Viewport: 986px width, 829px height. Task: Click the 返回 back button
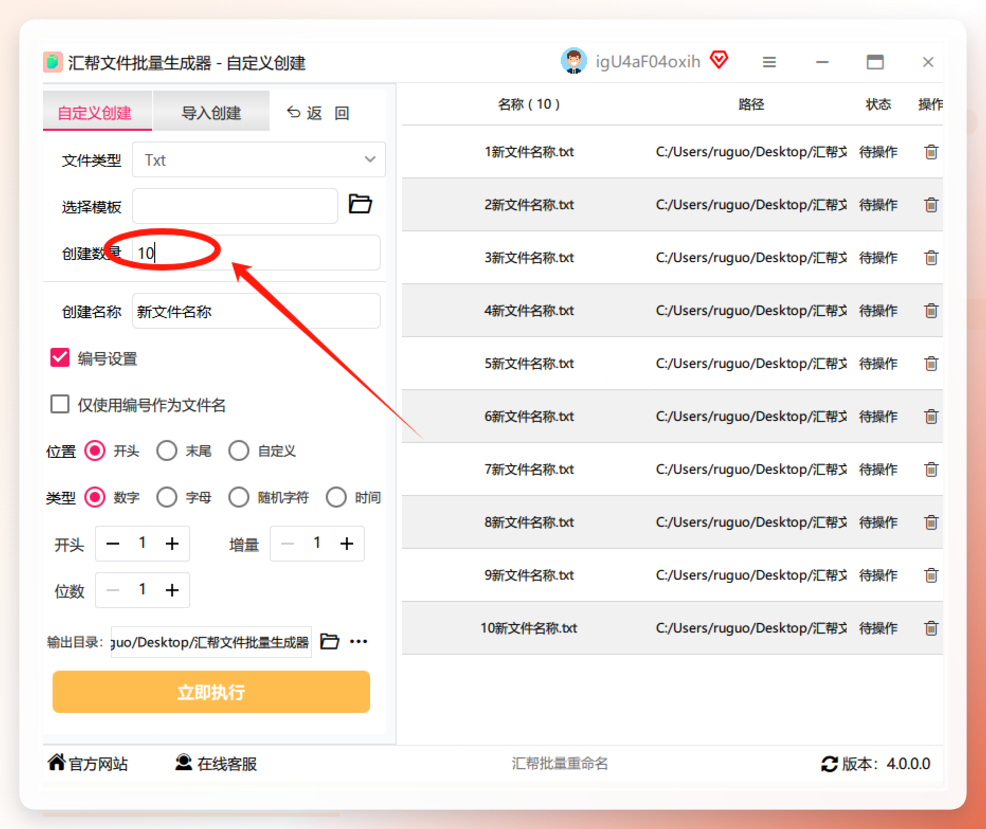point(318,113)
